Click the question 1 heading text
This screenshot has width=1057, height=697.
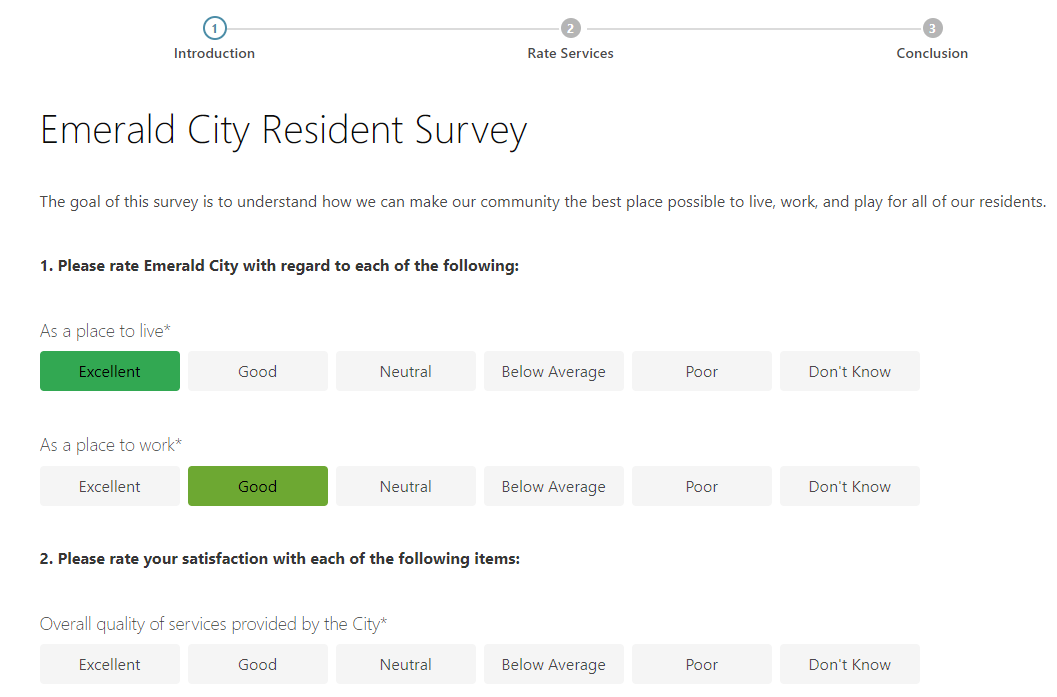tap(279, 266)
